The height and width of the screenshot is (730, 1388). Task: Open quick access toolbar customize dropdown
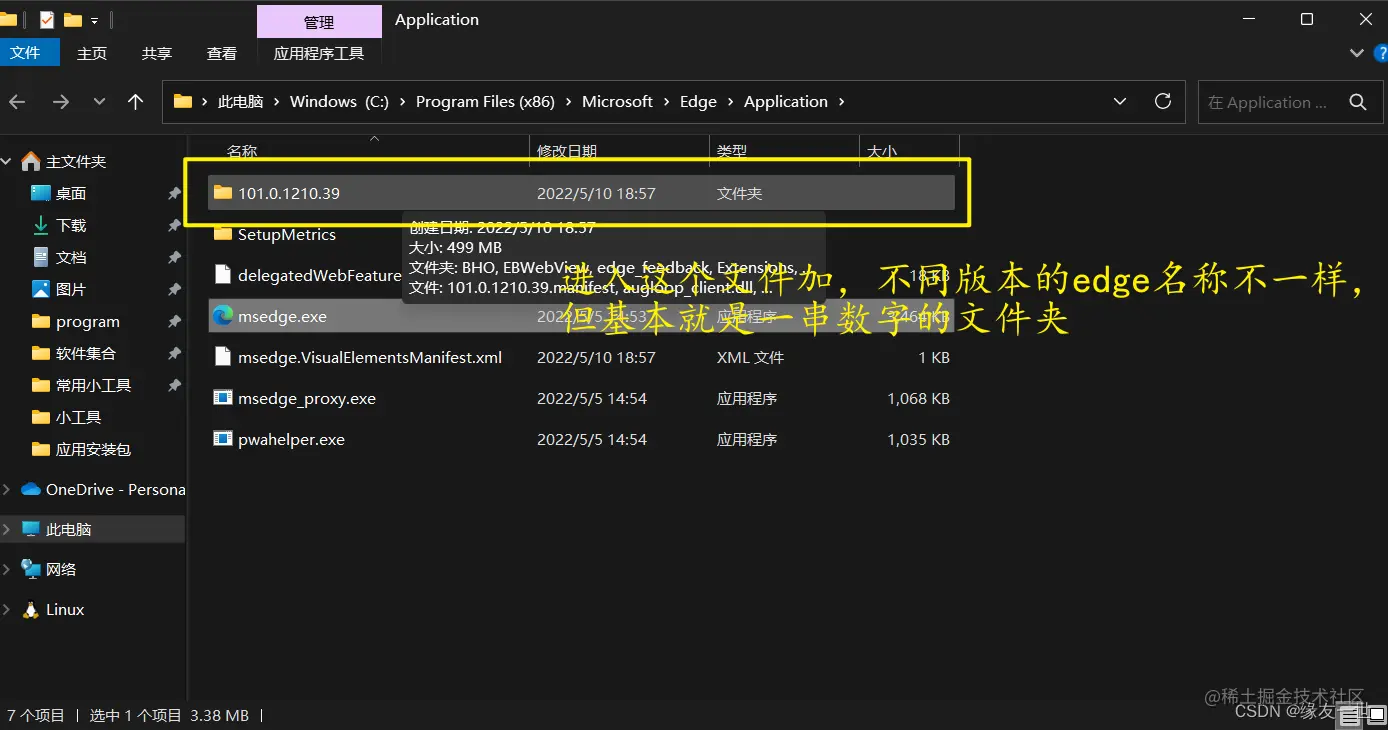click(x=94, y=20)
